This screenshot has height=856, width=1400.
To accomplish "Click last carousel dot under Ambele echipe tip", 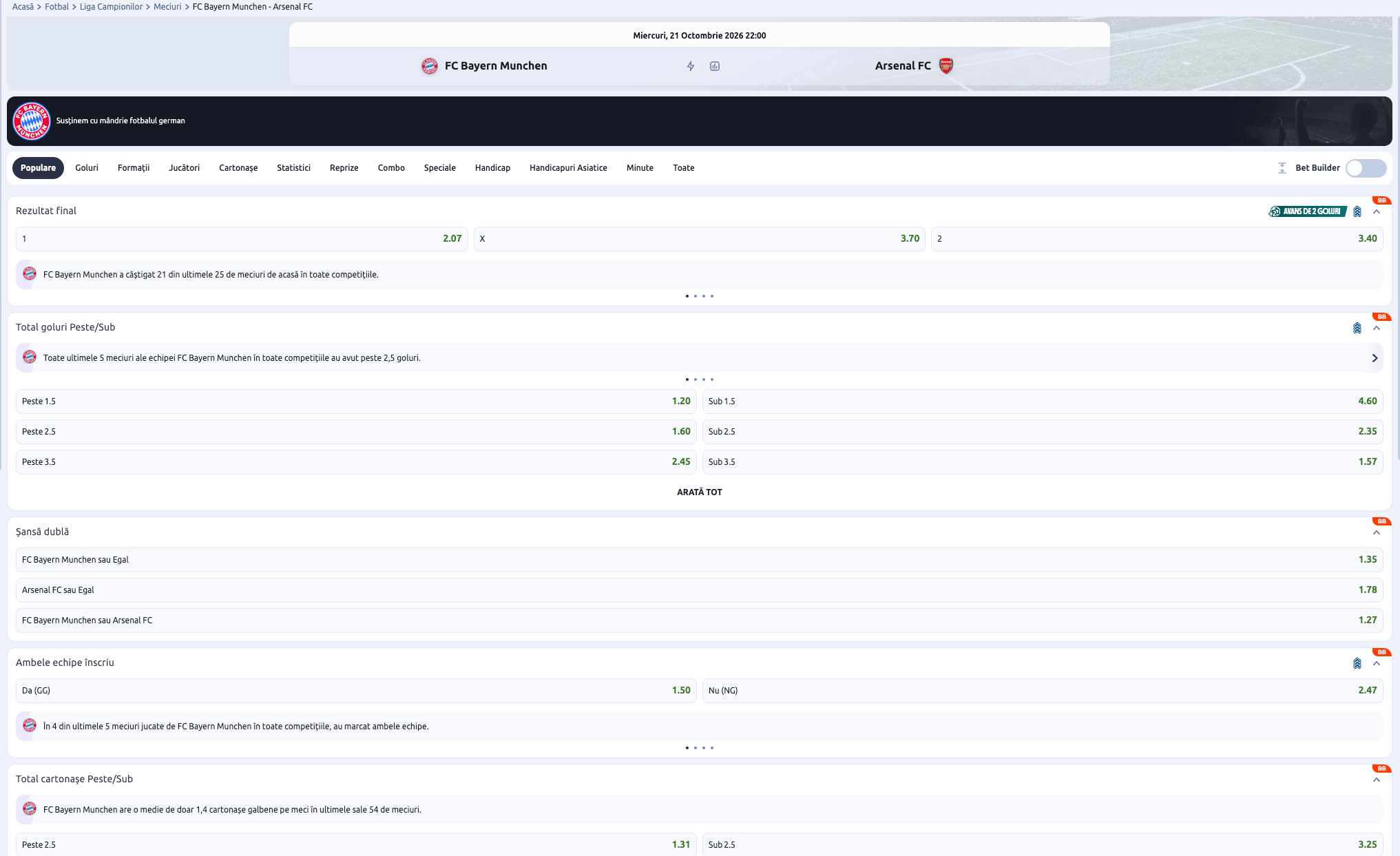I will click(x=712, y=748).
